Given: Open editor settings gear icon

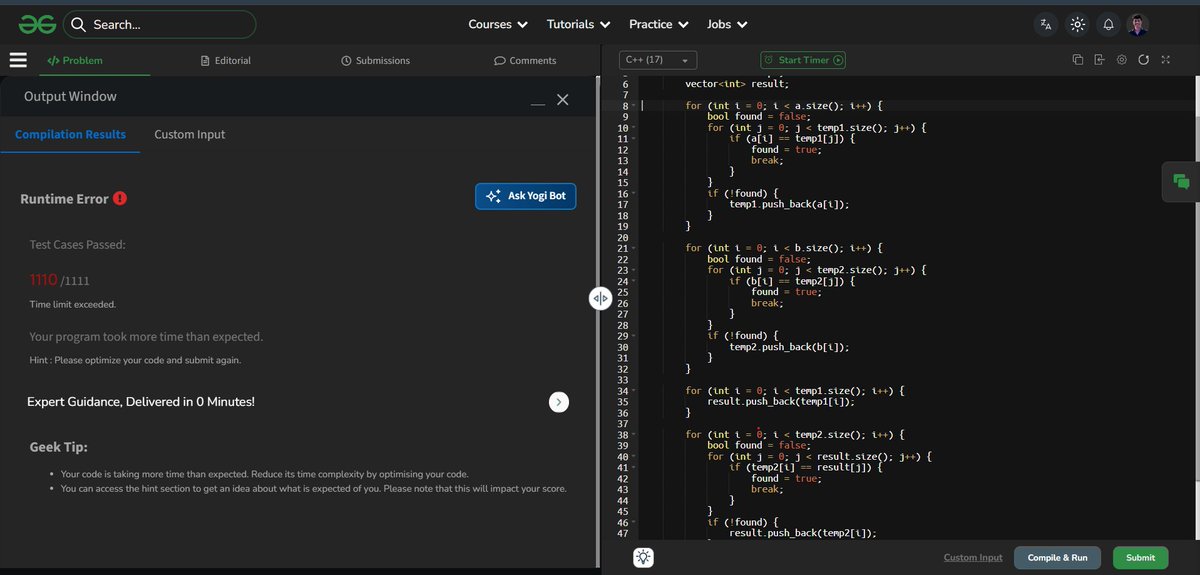Looking at the screenshot, I should (x=1121, y=60).
